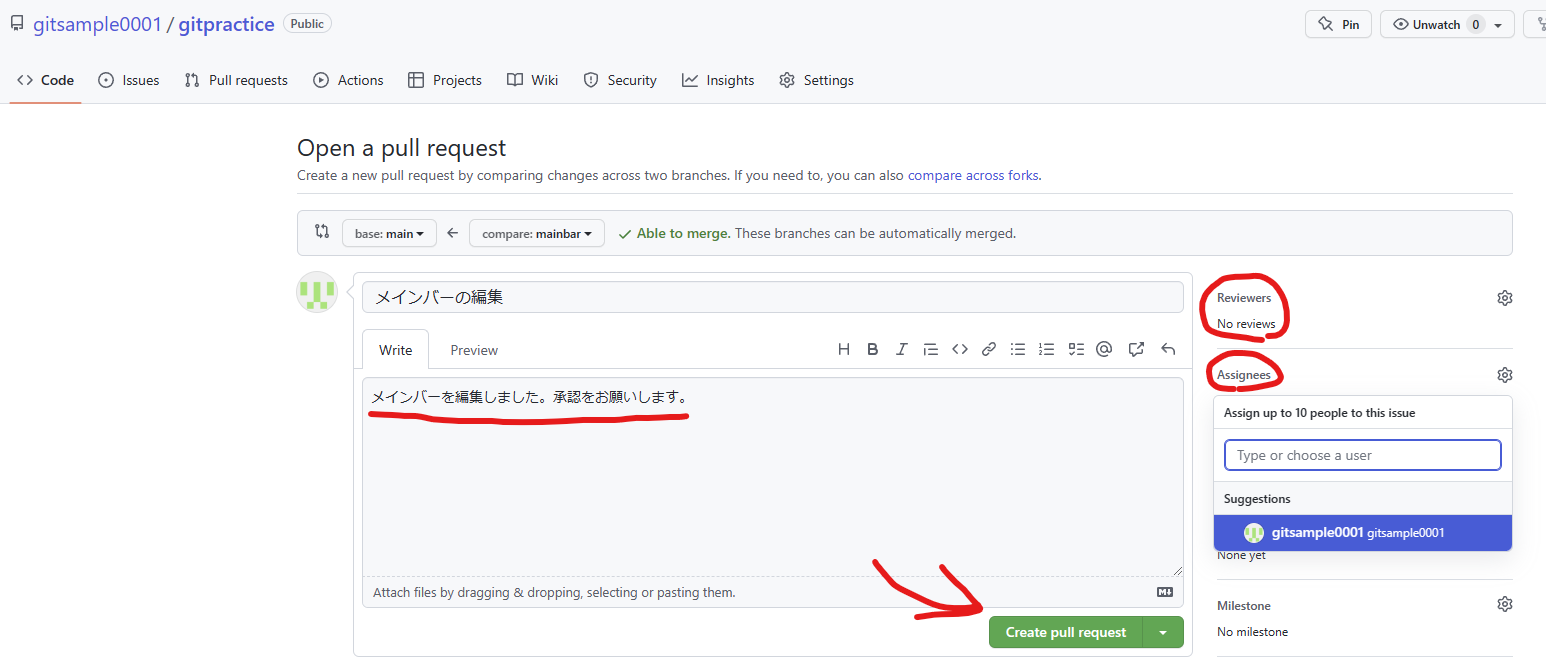Image resolution: width=1546 pixels, height=661 pixels.
Task: Follow the compare across forks link
Action: point(972,175)
